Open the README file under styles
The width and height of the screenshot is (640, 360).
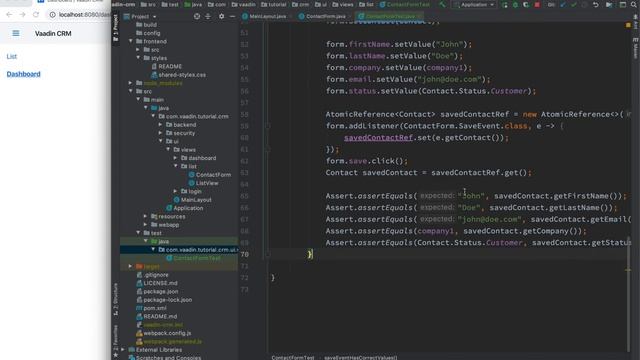[167, 66]
